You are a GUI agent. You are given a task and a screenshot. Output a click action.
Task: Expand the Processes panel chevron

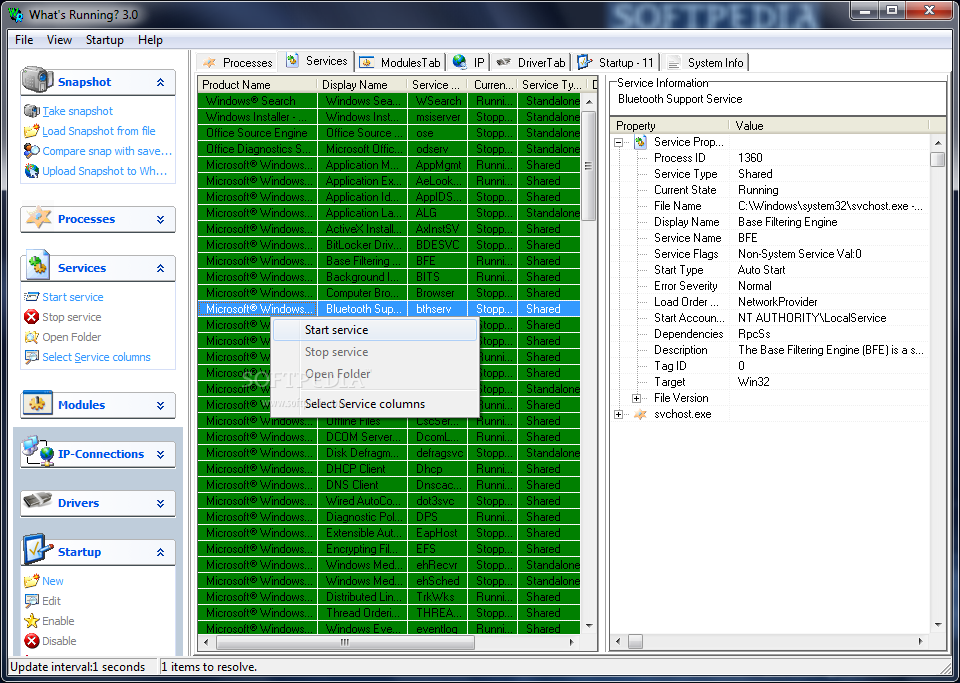[160, 219]
